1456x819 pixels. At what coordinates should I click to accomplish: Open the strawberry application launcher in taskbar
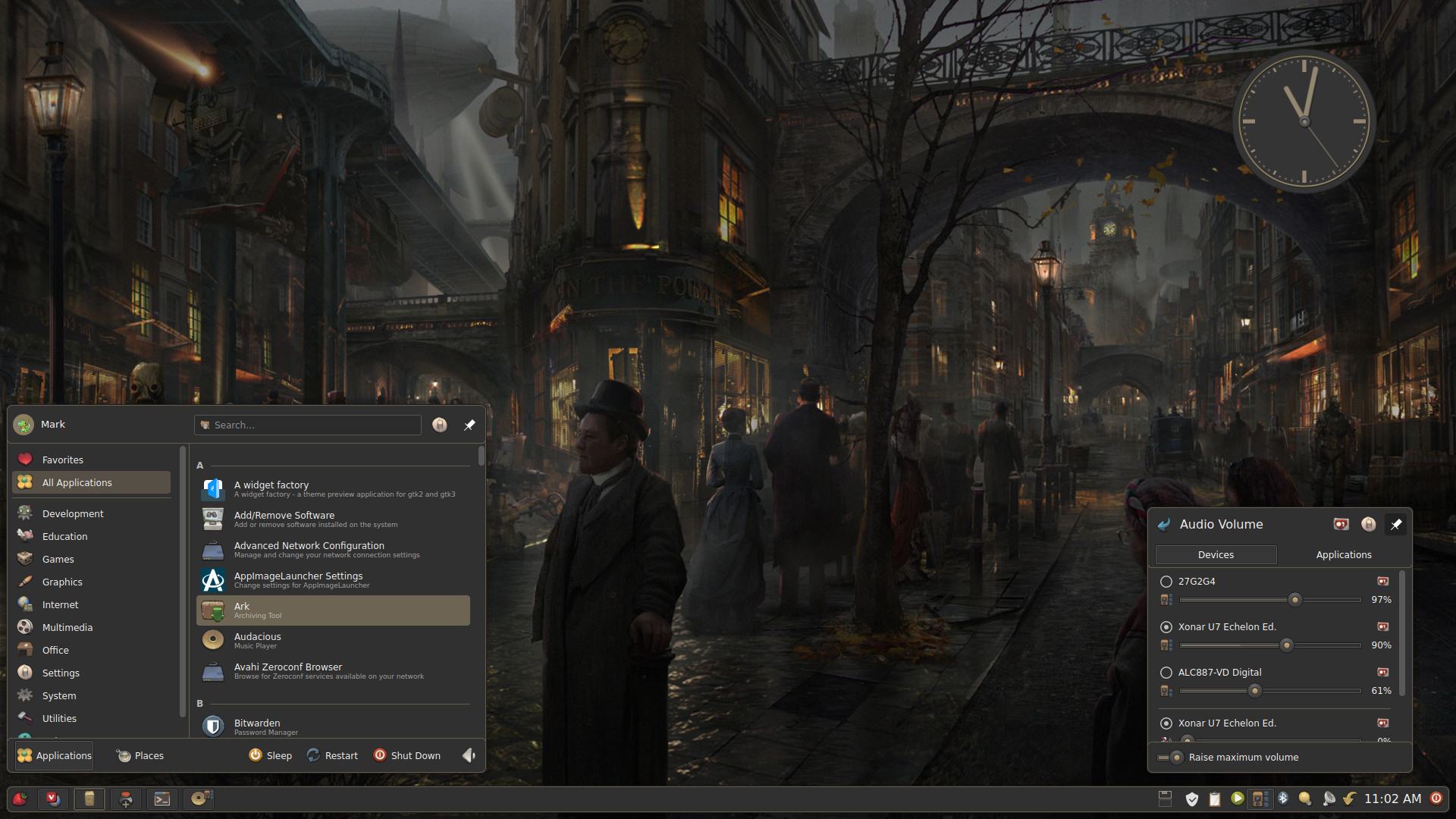(20, 799)
